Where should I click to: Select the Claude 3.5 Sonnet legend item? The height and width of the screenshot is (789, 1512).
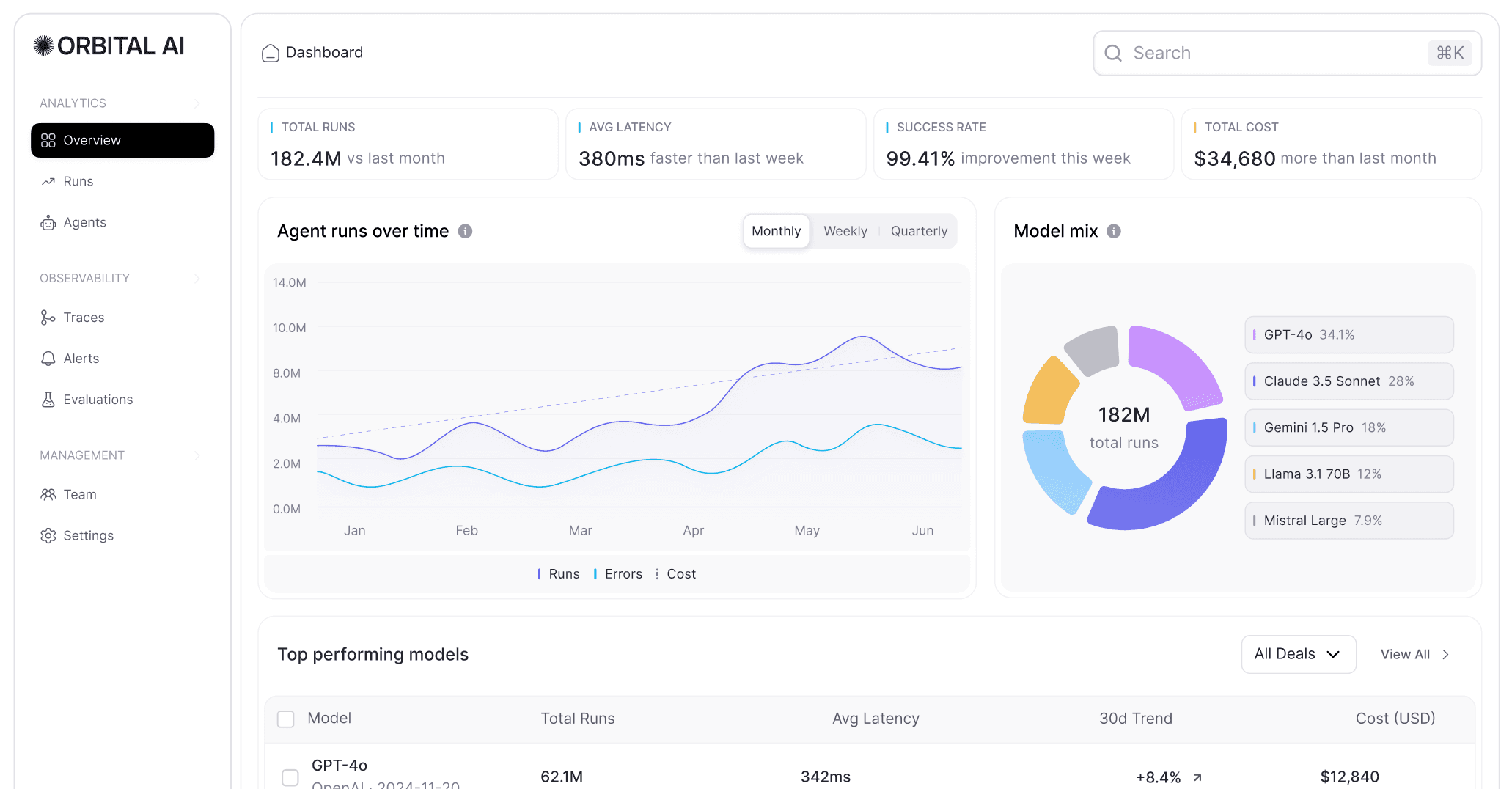point(1349,381)
